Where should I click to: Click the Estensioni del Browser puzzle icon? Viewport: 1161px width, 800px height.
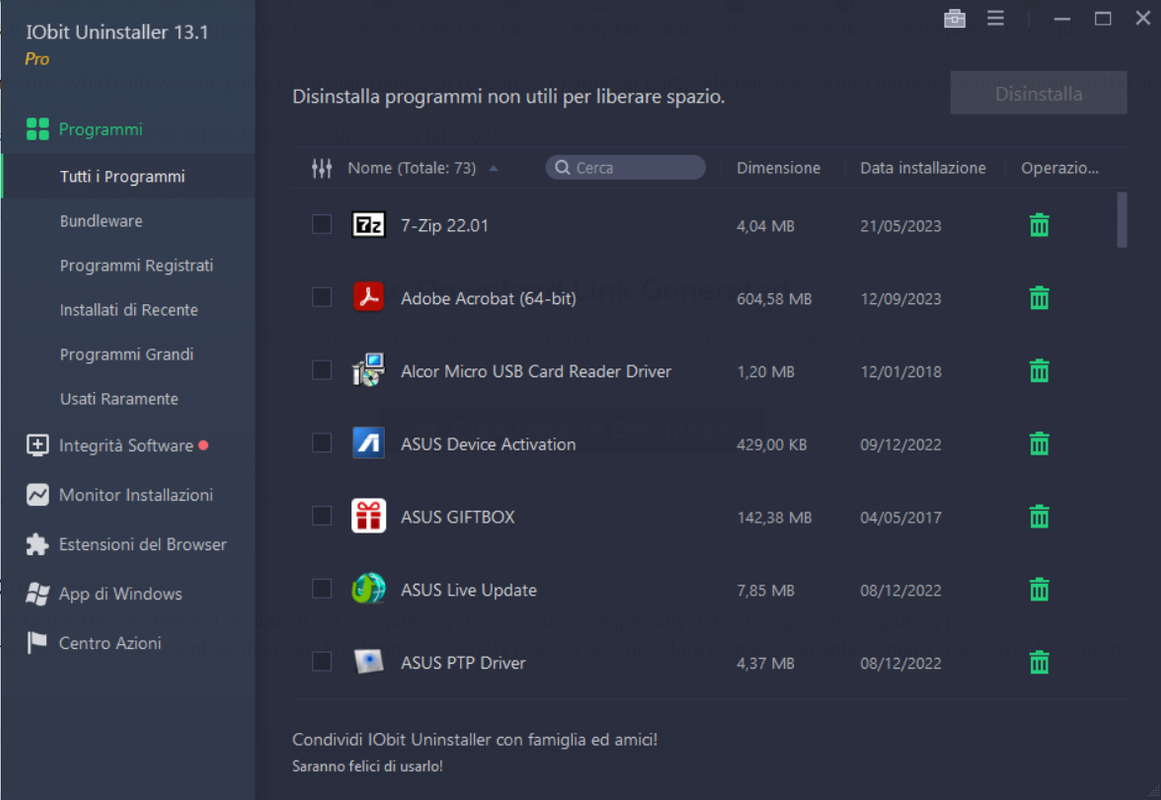pyautogui.click(x=37, y=544)
